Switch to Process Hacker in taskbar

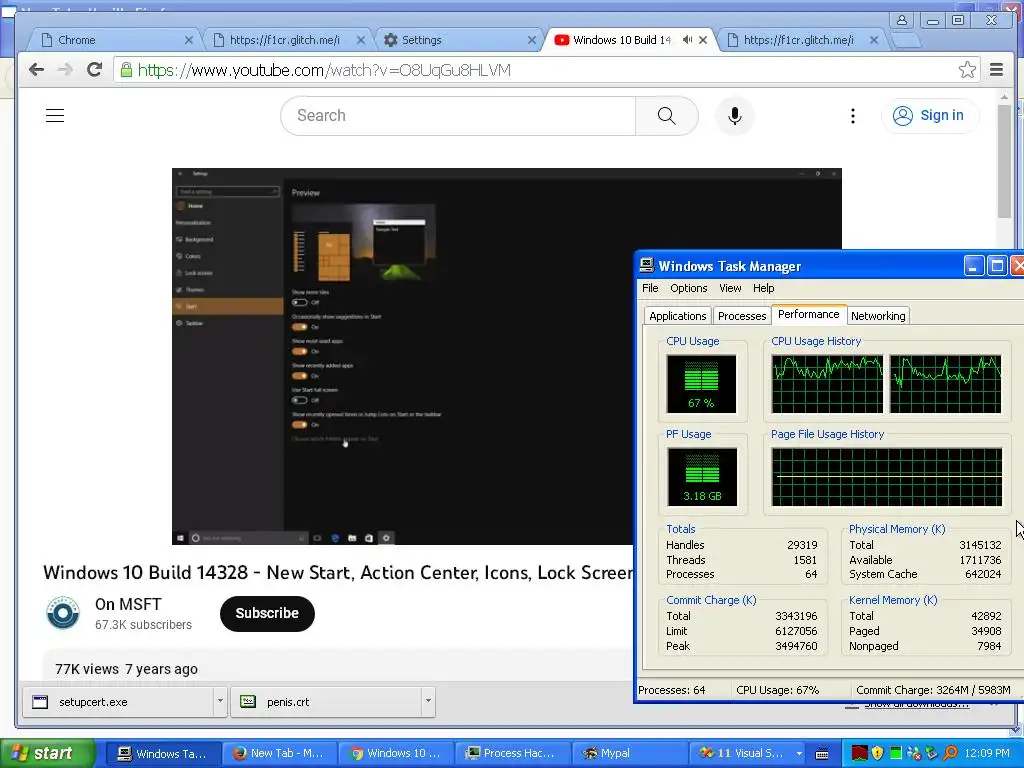coord(512,753)
